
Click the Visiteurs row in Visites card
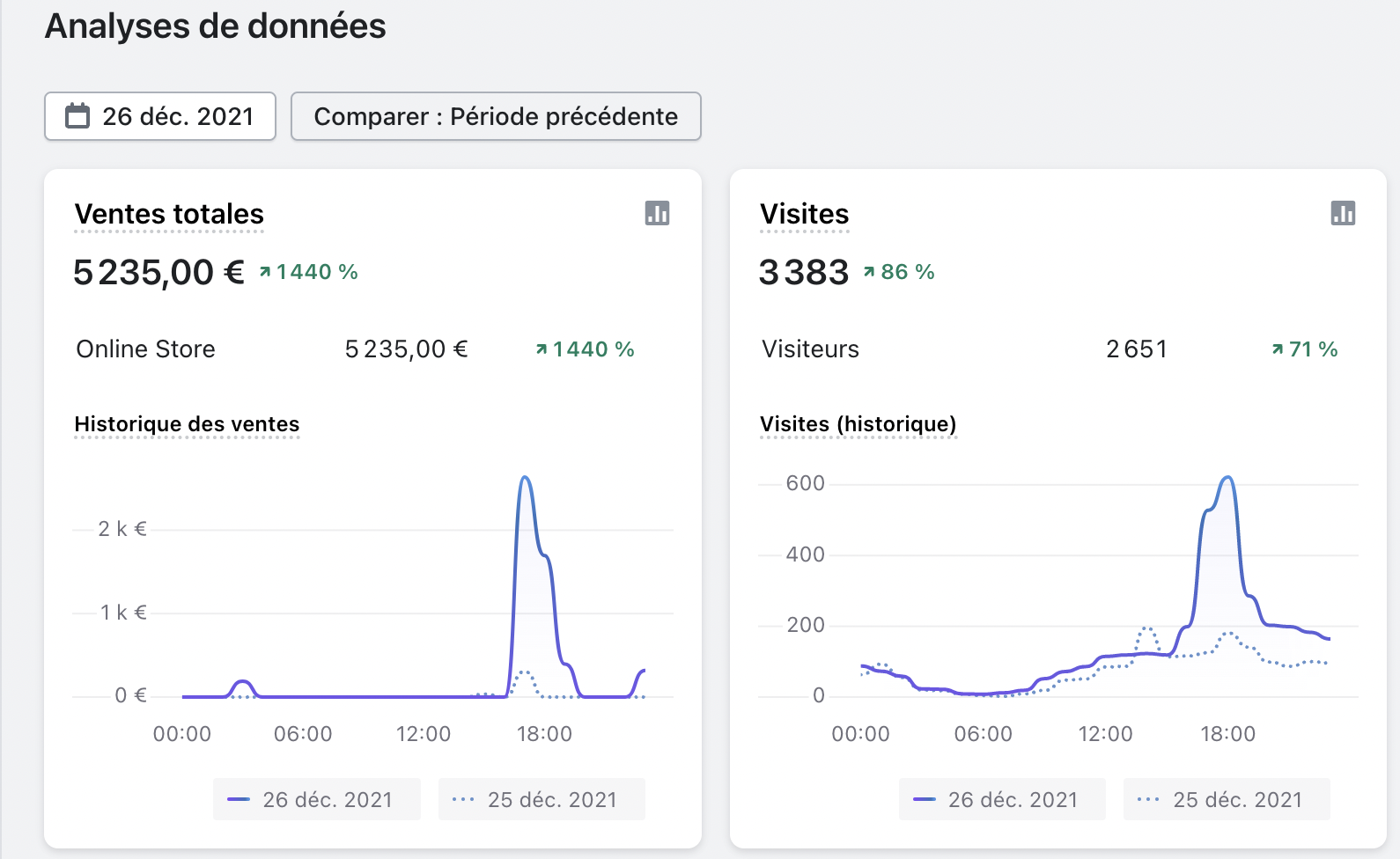pos(810,349)
